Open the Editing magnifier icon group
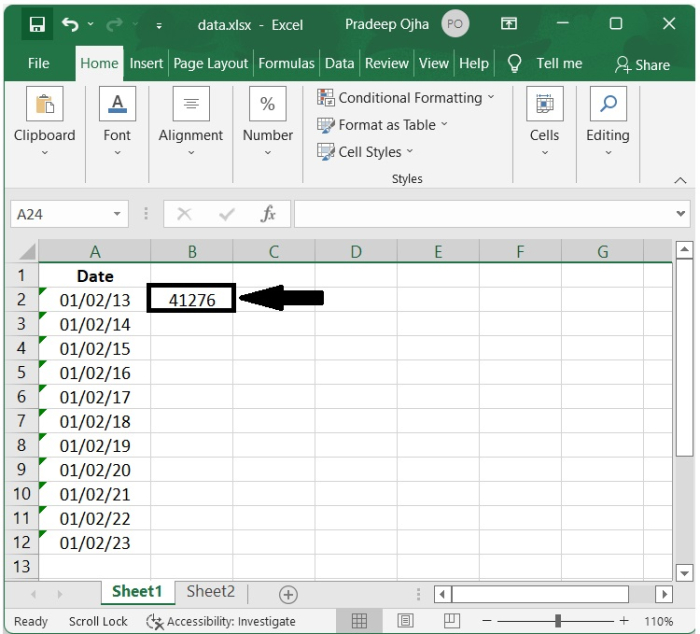 pyautogui.click(x=608, y=104)
